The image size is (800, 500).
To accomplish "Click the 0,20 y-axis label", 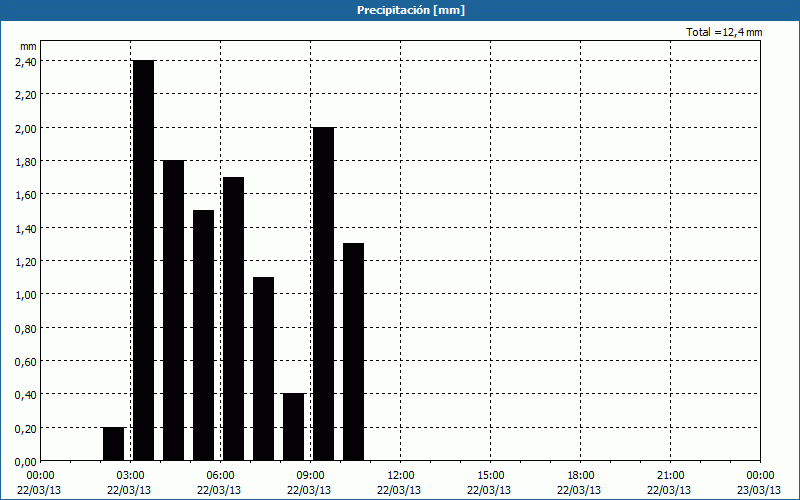I will [26, 428].
